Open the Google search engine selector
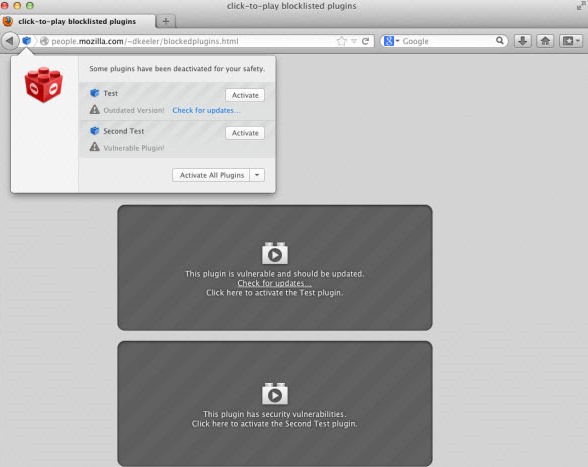 [392, 41]
